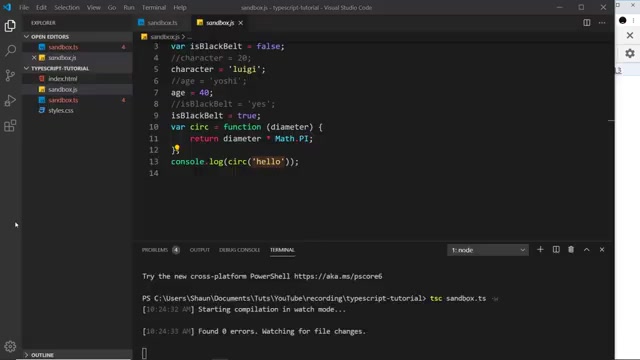Open the editor More Actions menu

coord(602,23)
